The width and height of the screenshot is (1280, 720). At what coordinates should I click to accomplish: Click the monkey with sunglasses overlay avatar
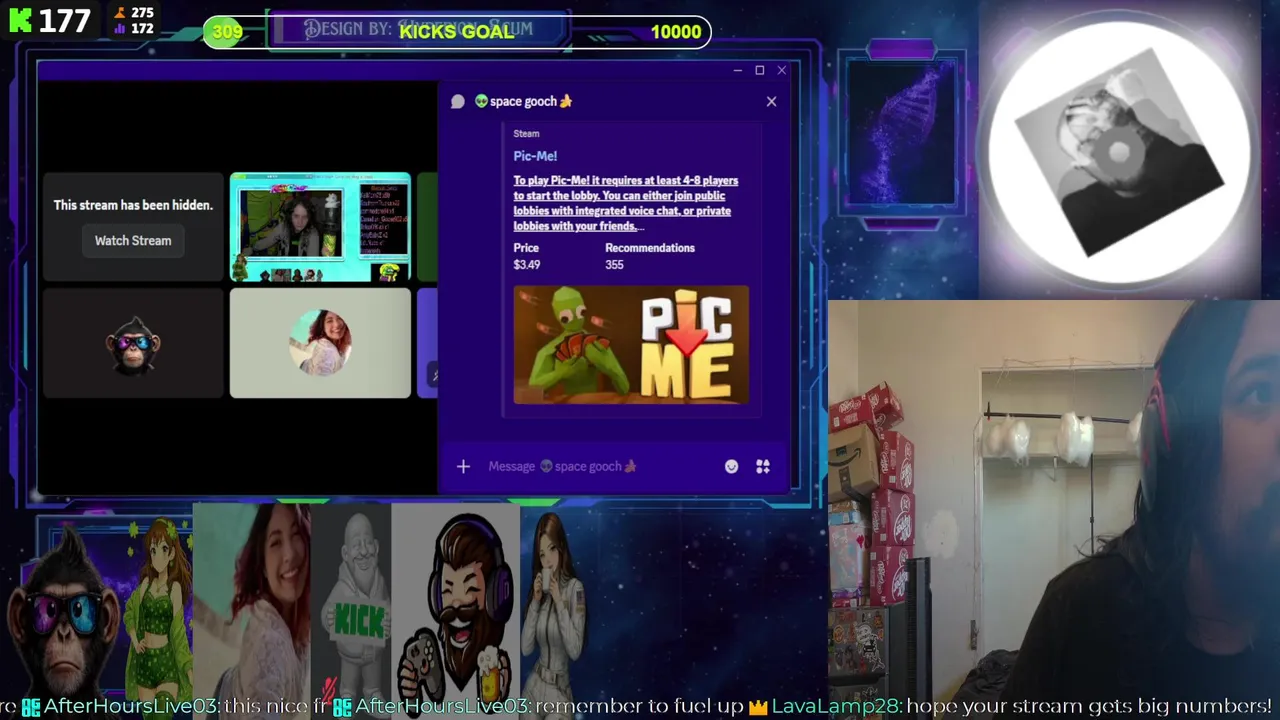pos(63,612)
